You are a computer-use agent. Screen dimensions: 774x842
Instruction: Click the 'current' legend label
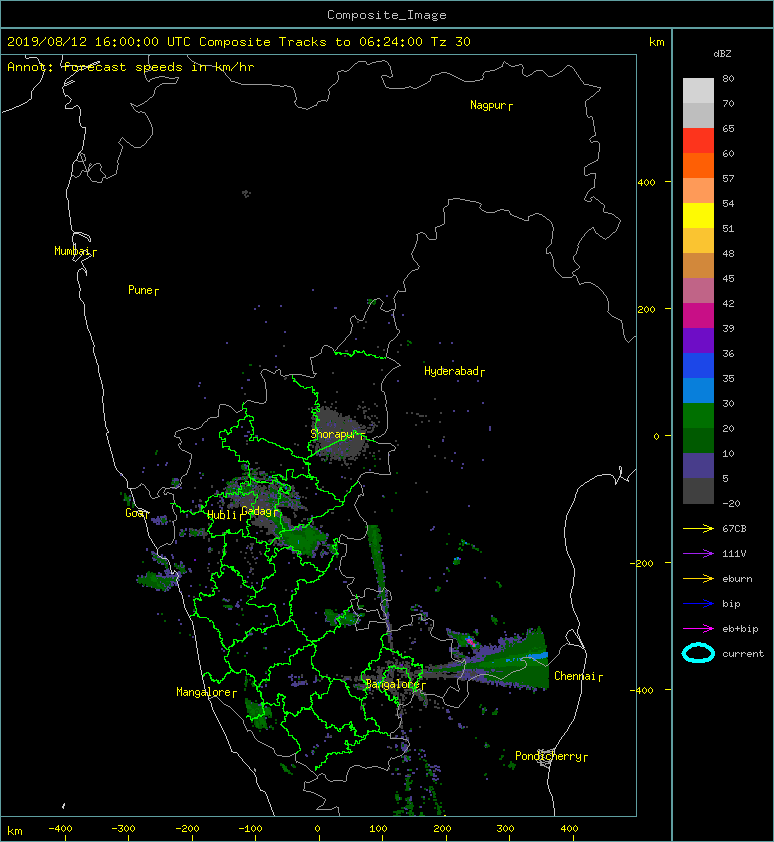pyautogui.click(x=743, y=654)
